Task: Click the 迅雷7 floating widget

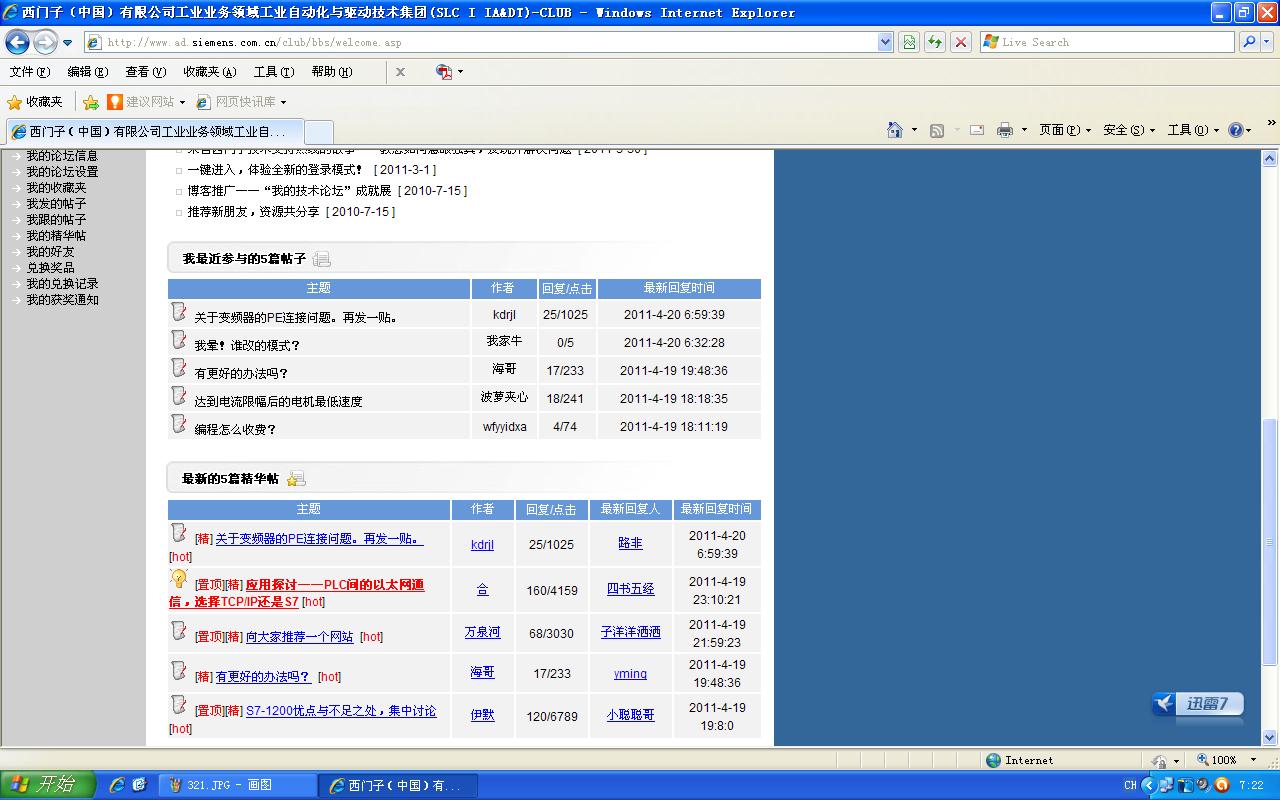Action: (x=1197, y=704)
